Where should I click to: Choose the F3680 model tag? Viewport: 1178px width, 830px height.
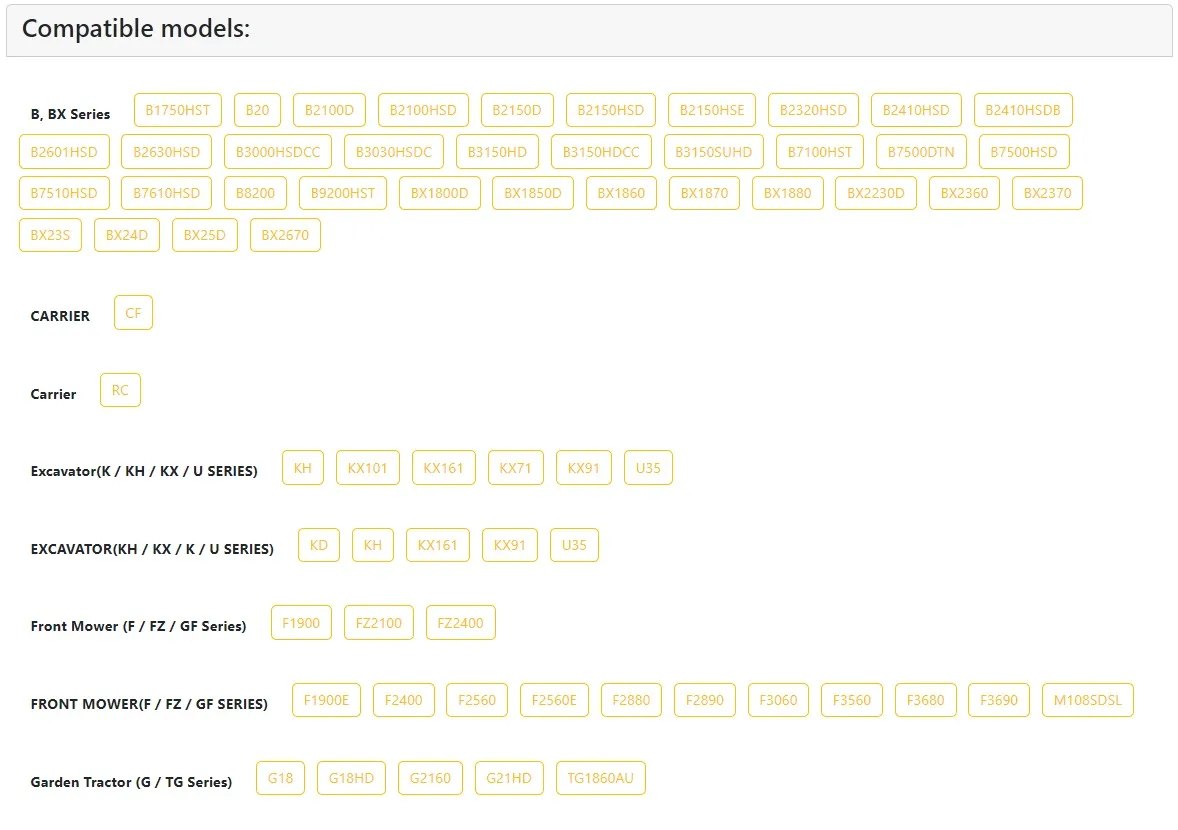tap(926, 700)
